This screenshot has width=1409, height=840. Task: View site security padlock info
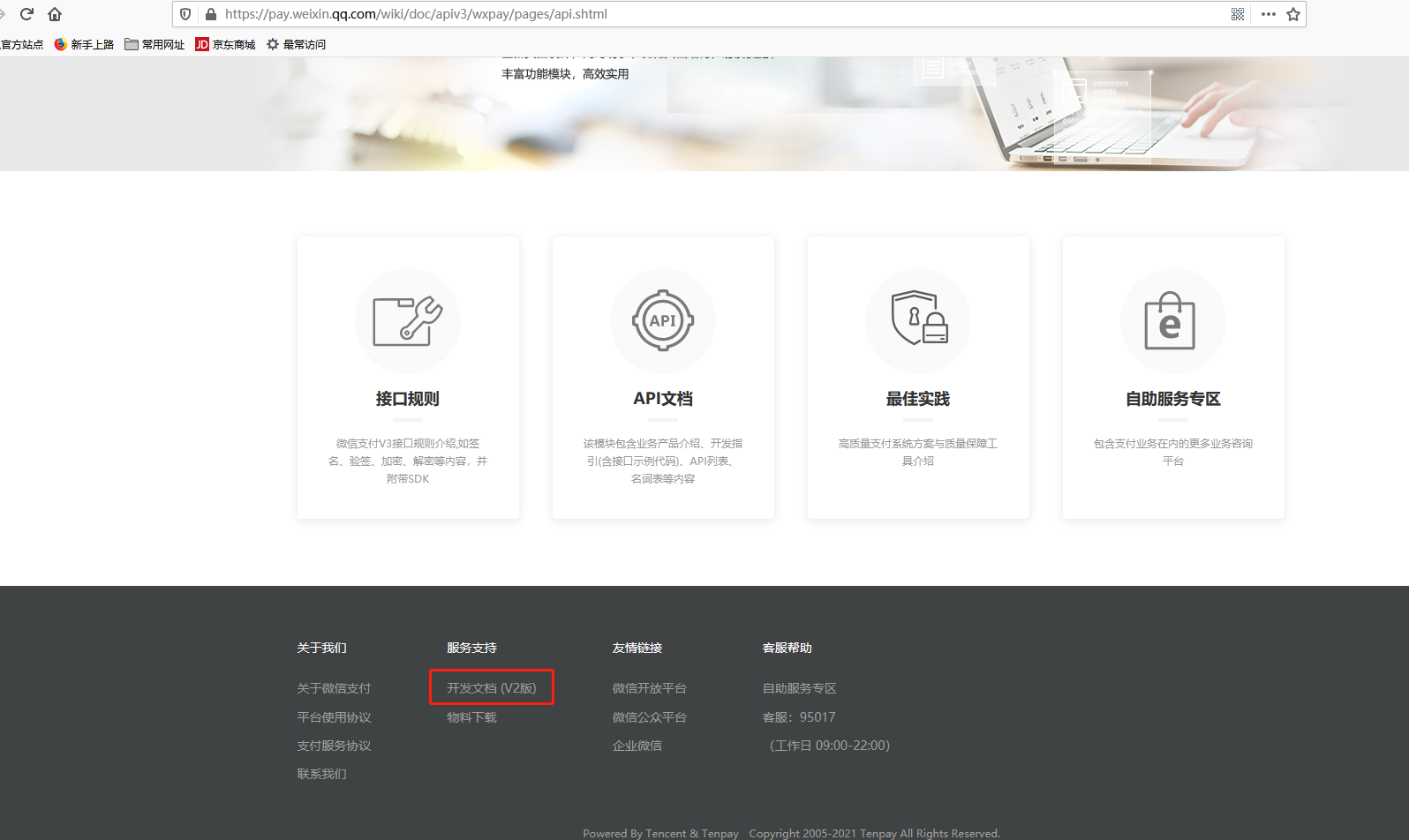point(211,14)
